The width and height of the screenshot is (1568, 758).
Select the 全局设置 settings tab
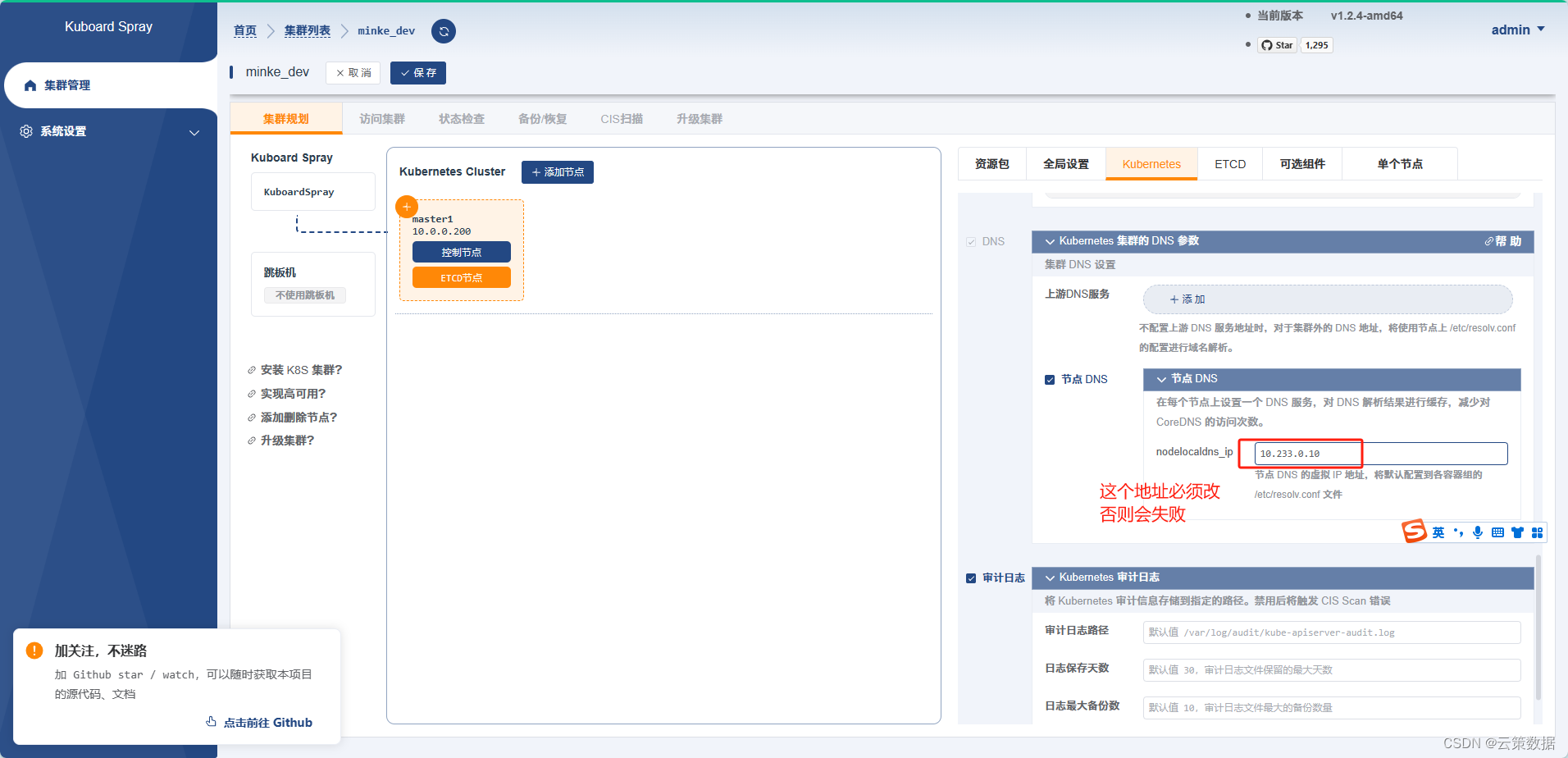tap(1066, 164)
